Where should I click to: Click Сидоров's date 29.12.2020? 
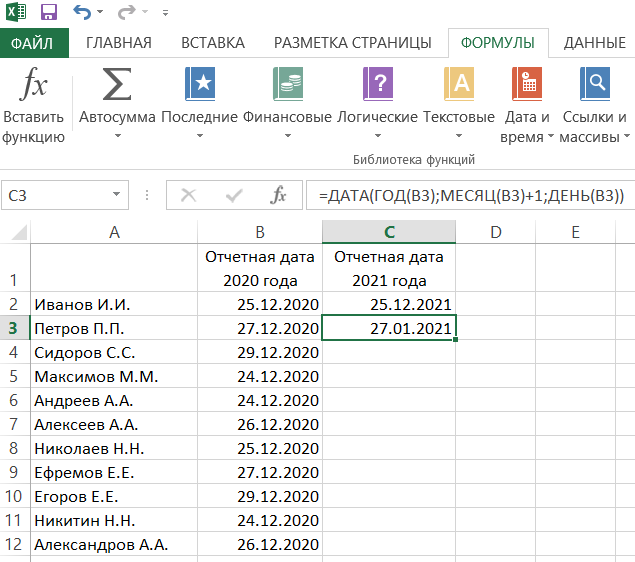260,352
